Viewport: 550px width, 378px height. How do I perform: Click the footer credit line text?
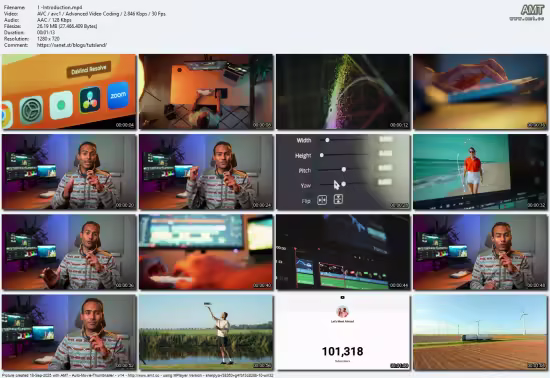138,375
